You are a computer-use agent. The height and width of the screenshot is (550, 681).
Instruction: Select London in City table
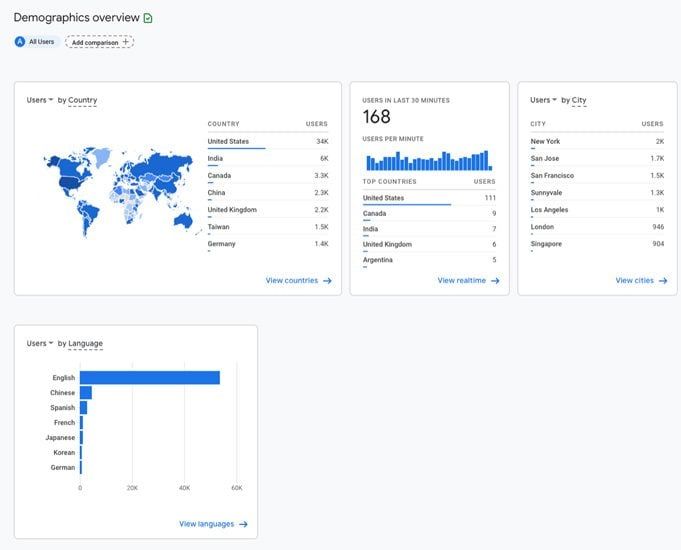pyautogui.click(x=597, y=227)
